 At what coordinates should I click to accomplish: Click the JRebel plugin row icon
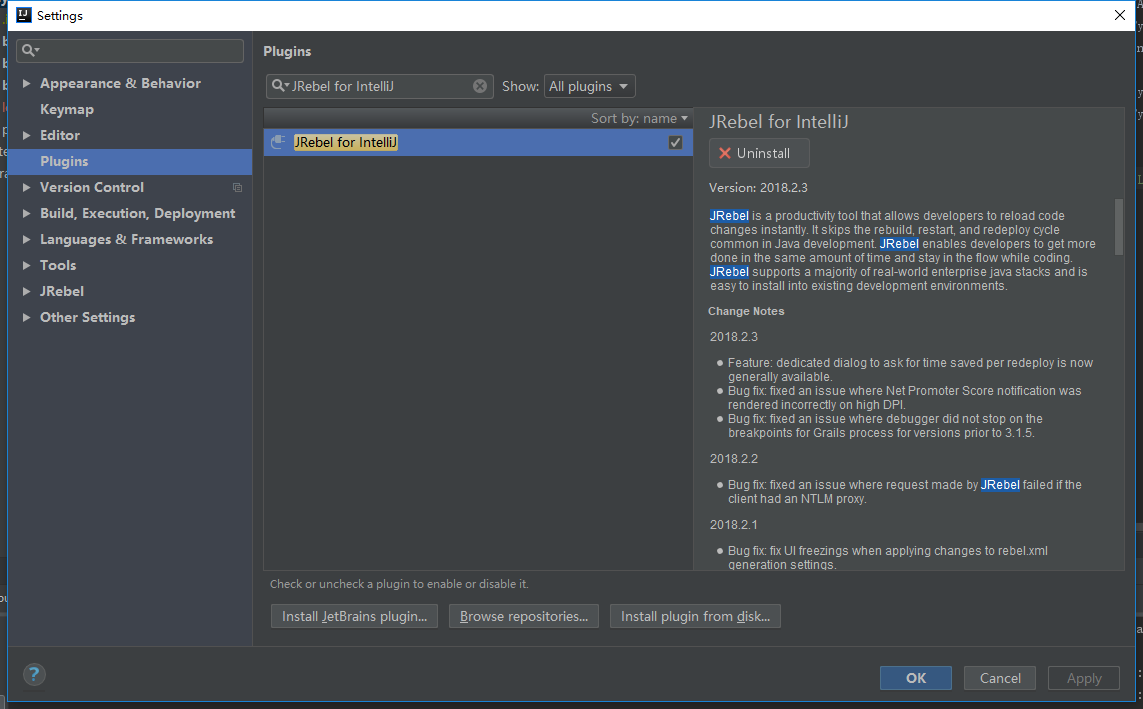(278, 142)
